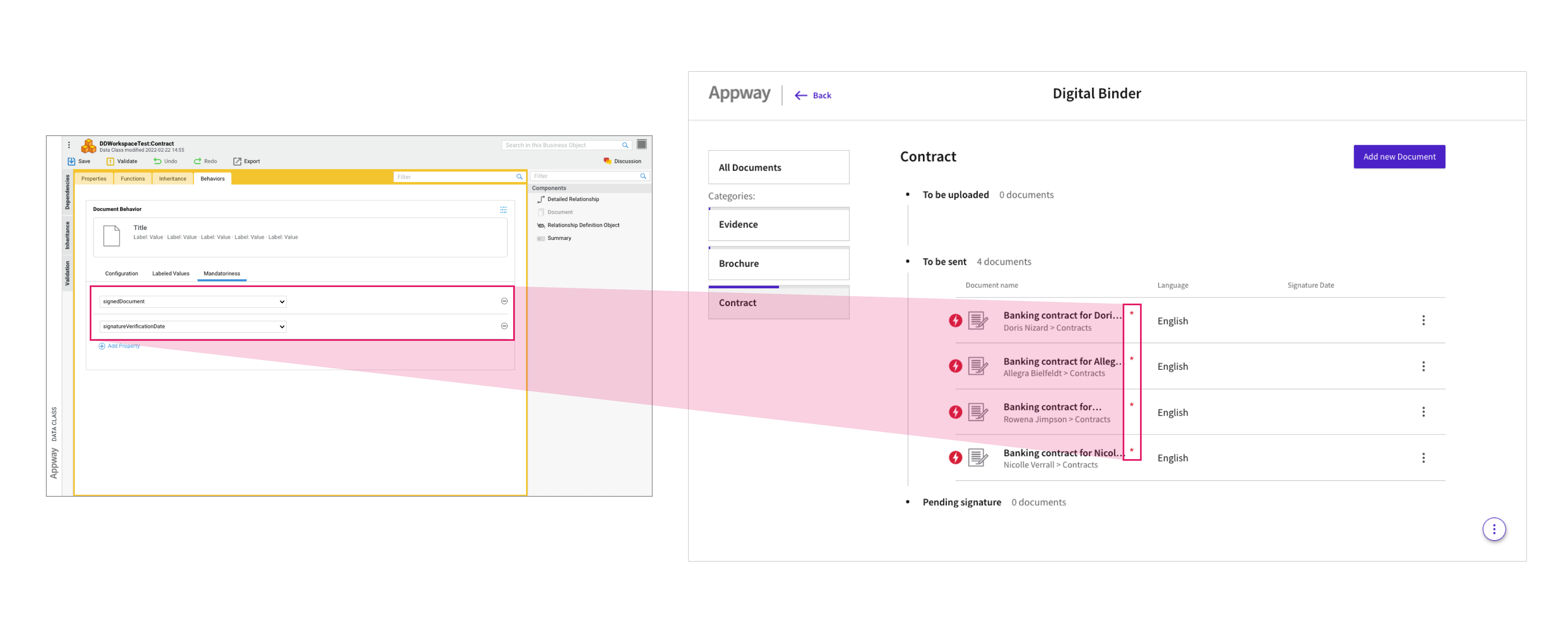This screenshot has height=632, width=1568.
Task: Switch to the Inheritance tab
Action: [x=172, y=178]
